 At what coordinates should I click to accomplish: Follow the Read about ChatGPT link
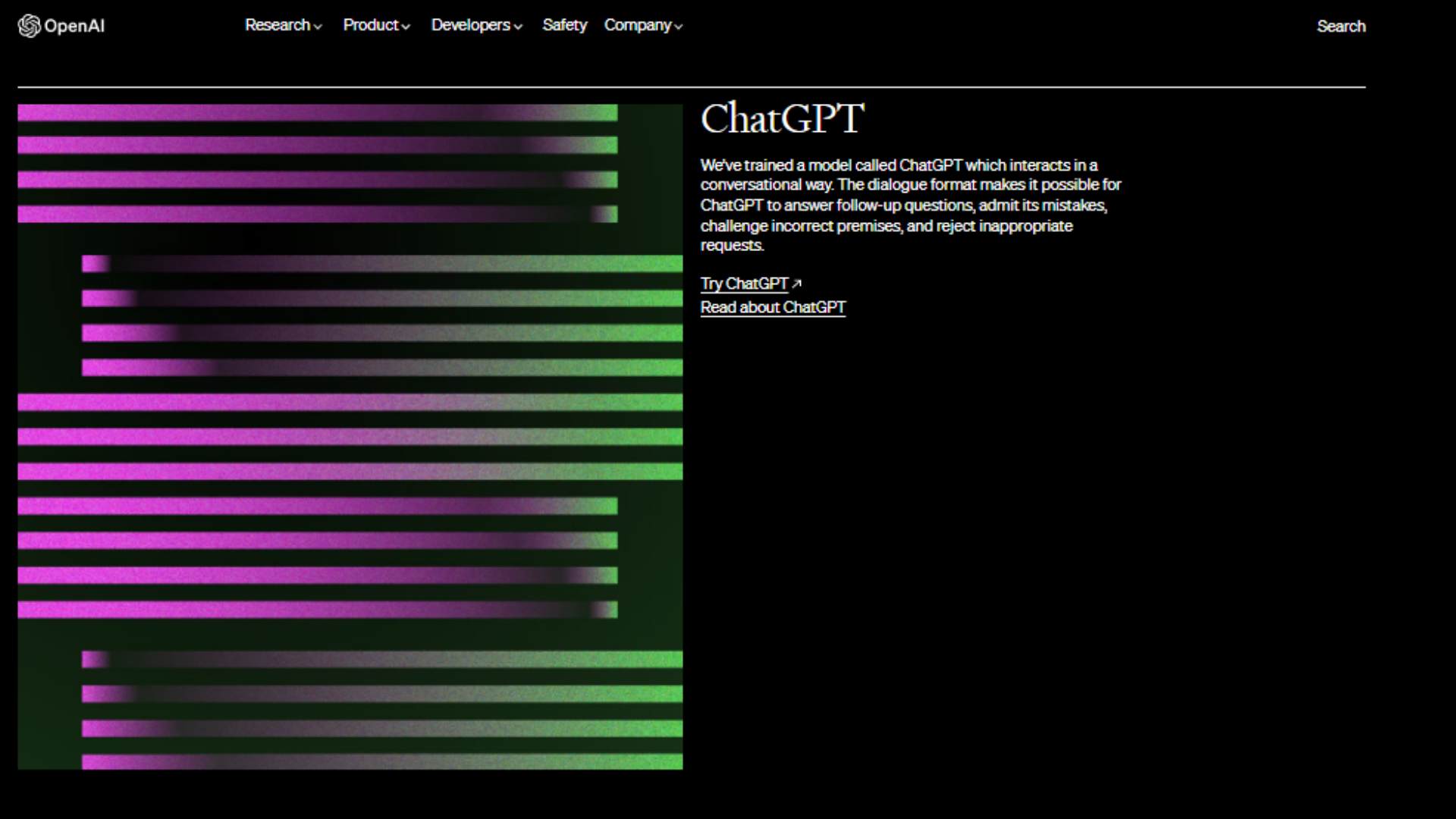[773, 307]
